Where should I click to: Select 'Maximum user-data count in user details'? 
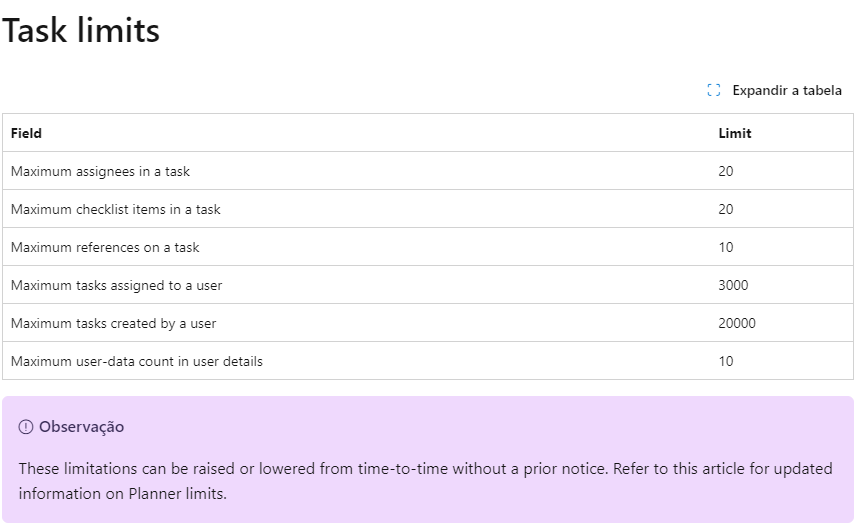[137, 361]
